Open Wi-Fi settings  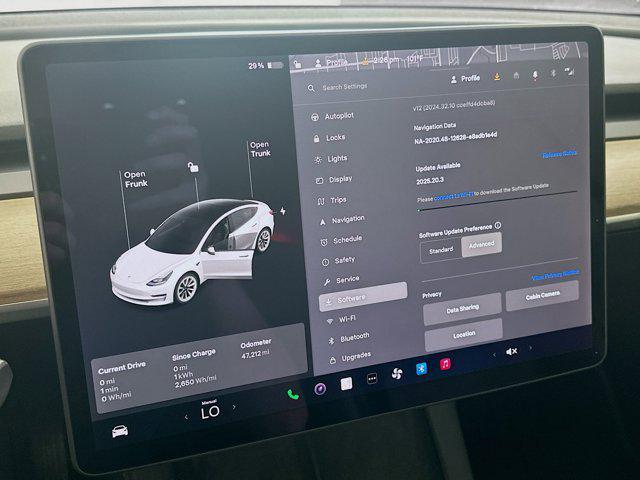tap(341, 320)
